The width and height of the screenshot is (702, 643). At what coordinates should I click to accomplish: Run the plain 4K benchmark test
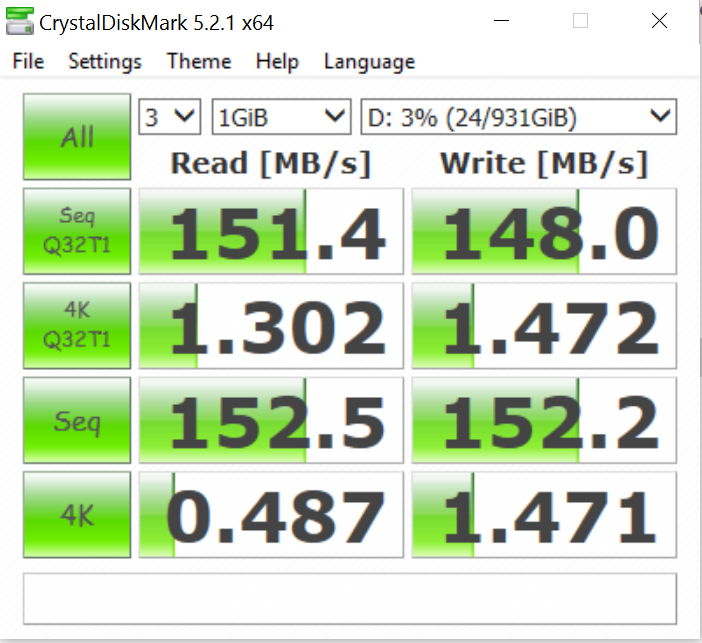(x=77, y=514)
